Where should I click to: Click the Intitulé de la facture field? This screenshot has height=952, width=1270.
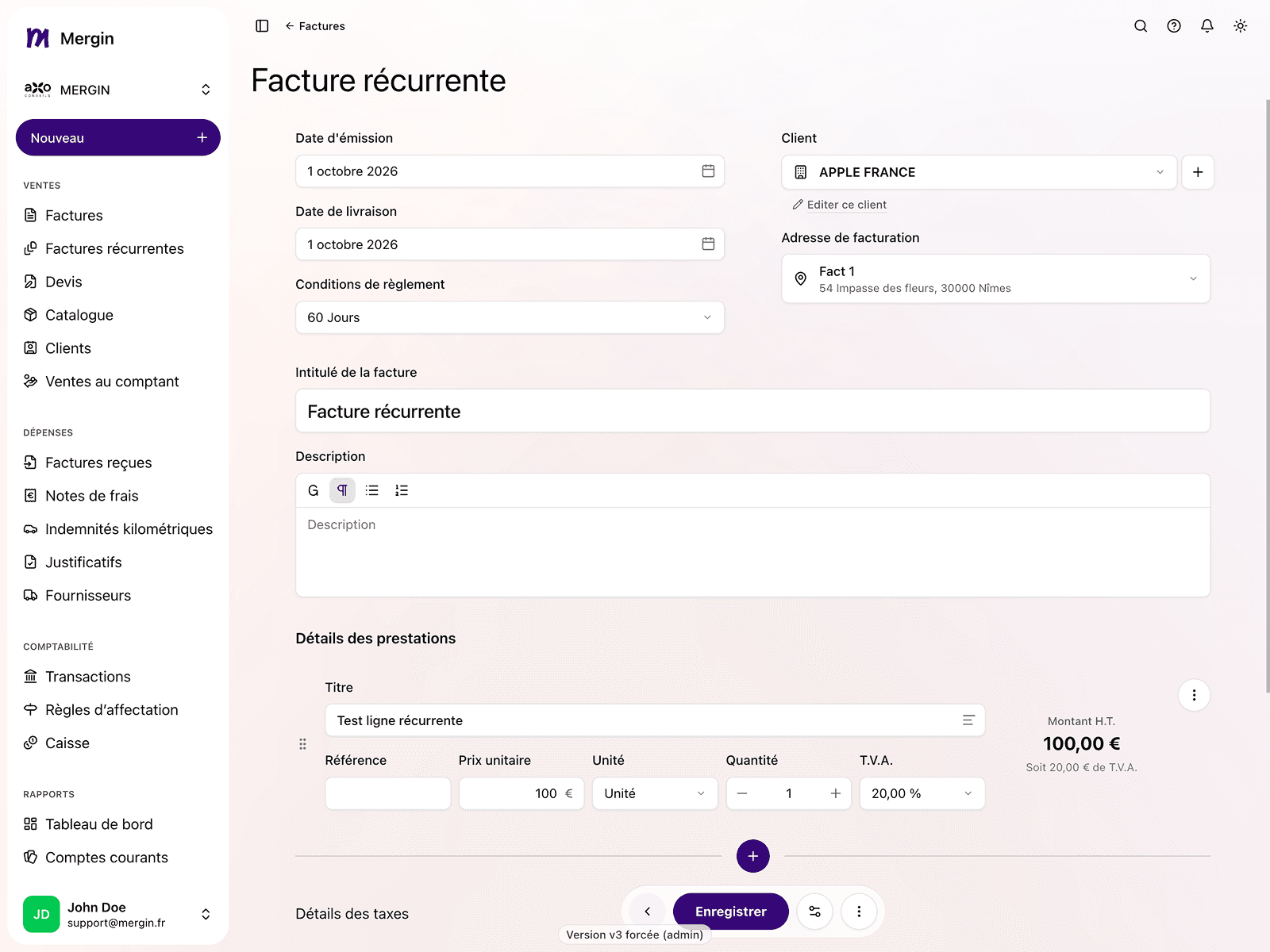point(753,411)
